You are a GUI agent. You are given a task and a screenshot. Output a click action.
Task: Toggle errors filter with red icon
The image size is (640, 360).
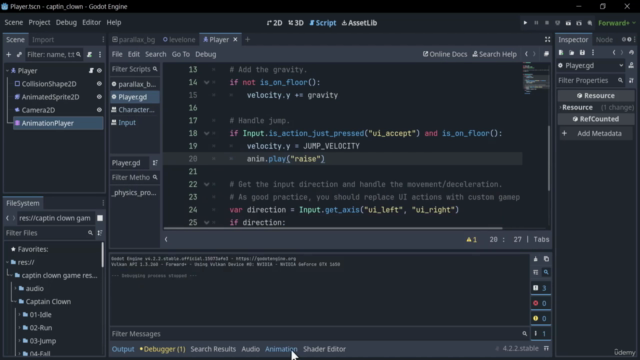point(540,303)
